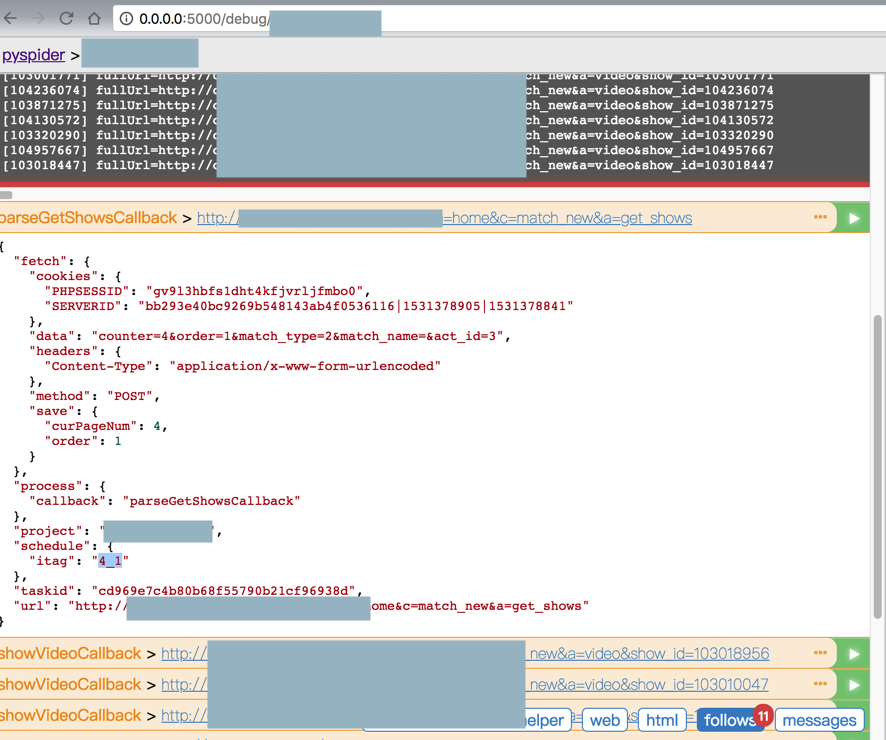Image resolution: width=886 pixels, height=740 pixels.
Task: Click the log line starting [103320290]
Action: (388, 135)
